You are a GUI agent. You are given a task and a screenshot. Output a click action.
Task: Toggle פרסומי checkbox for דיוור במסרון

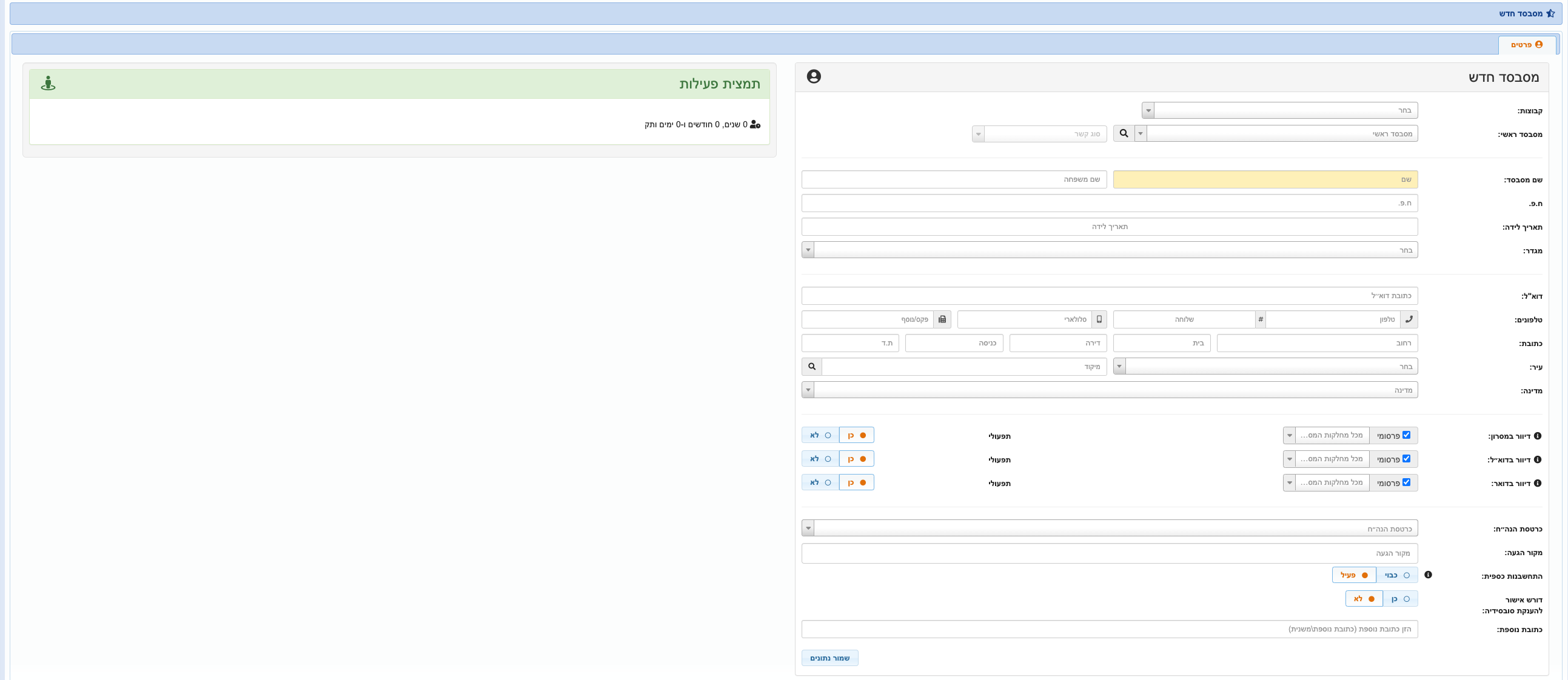pyautogui.click(x=1406, y=435)
